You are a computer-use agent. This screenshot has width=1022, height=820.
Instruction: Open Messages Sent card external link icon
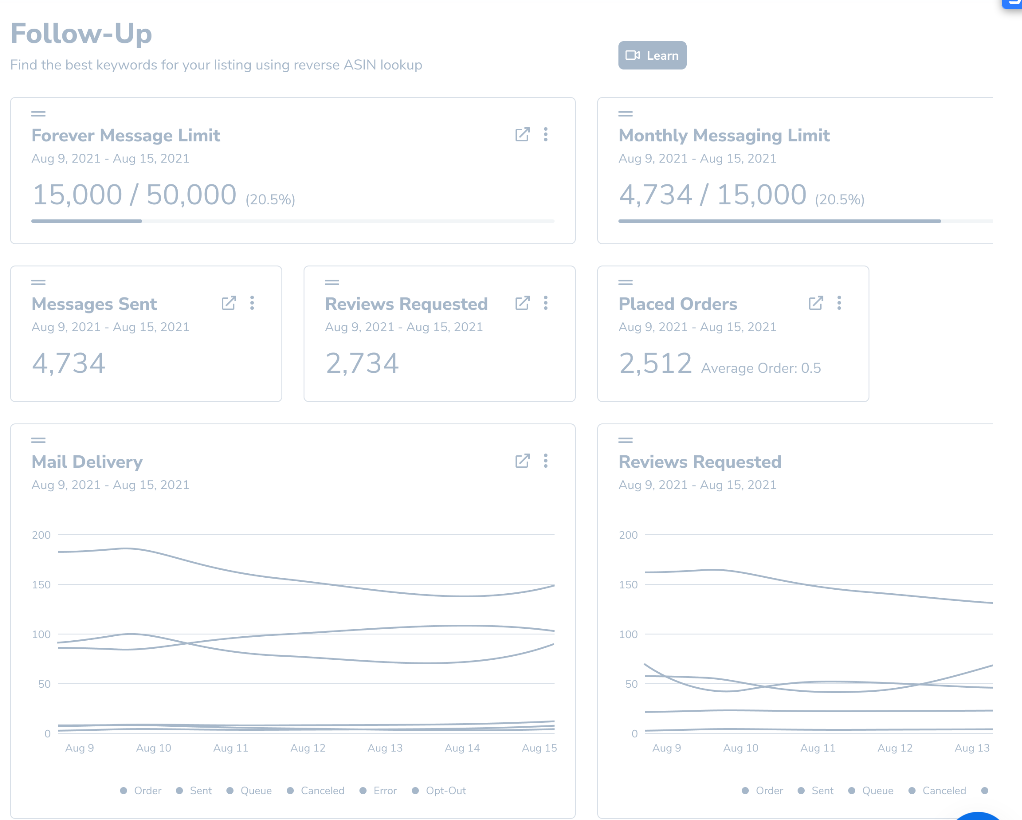tap(228, 303)
